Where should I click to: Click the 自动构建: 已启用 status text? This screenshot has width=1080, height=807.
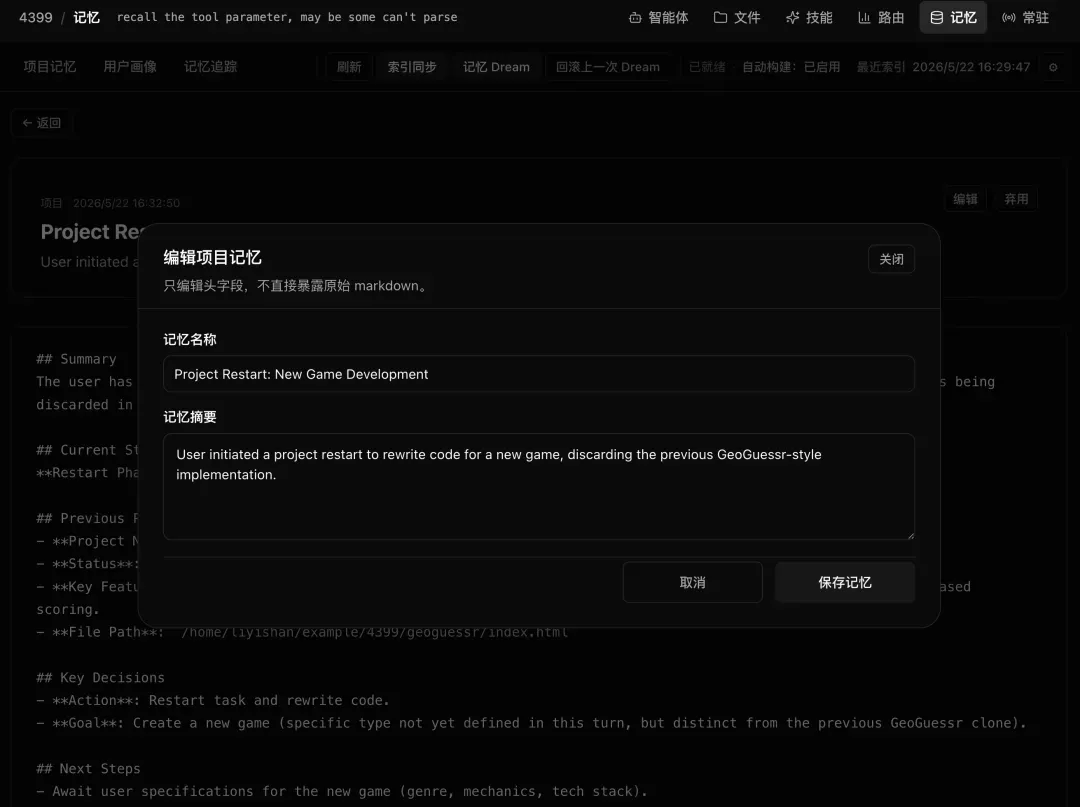pos(791,67)
